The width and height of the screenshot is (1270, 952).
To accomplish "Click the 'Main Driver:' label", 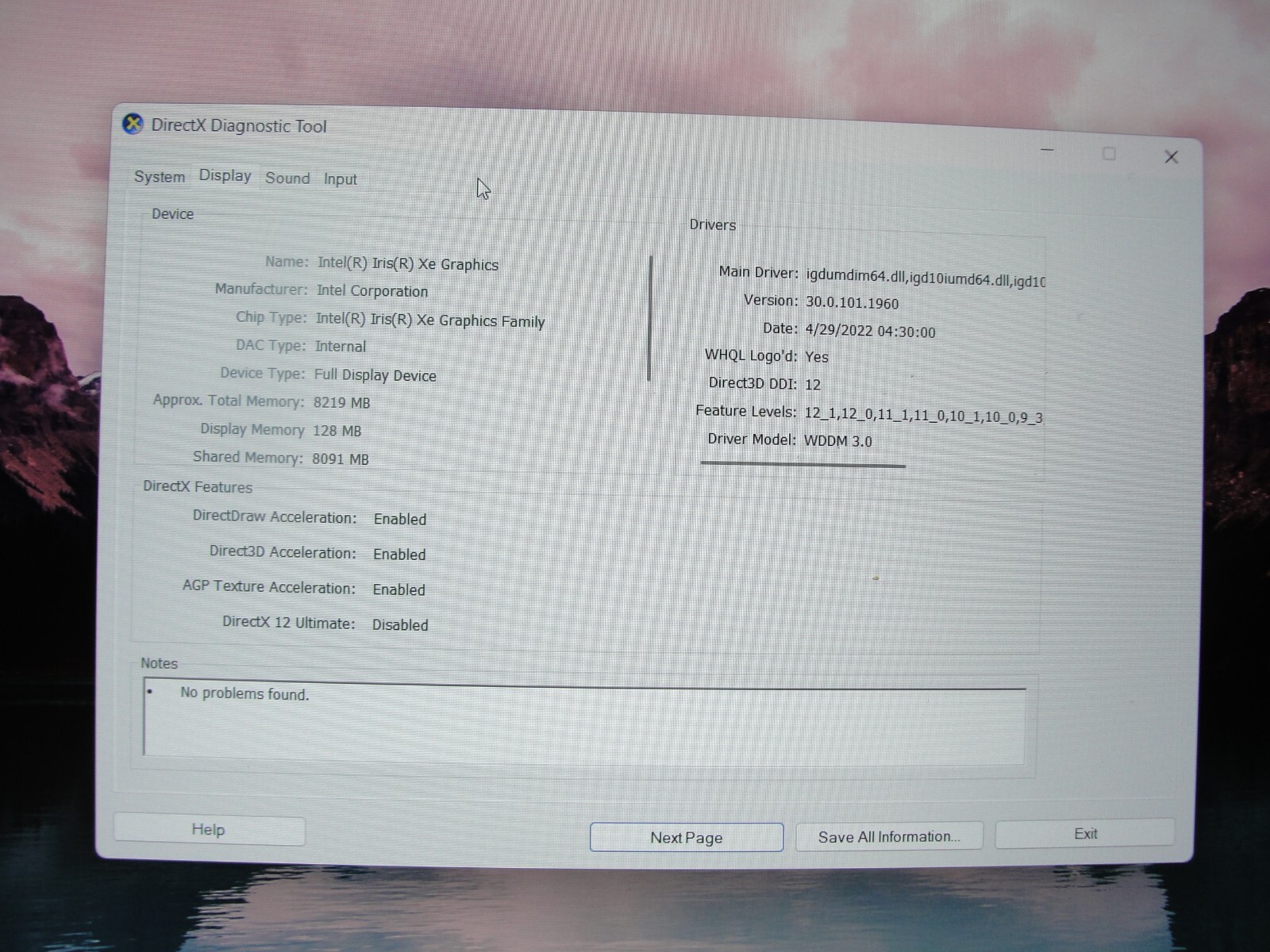I will tap(759, 272).
